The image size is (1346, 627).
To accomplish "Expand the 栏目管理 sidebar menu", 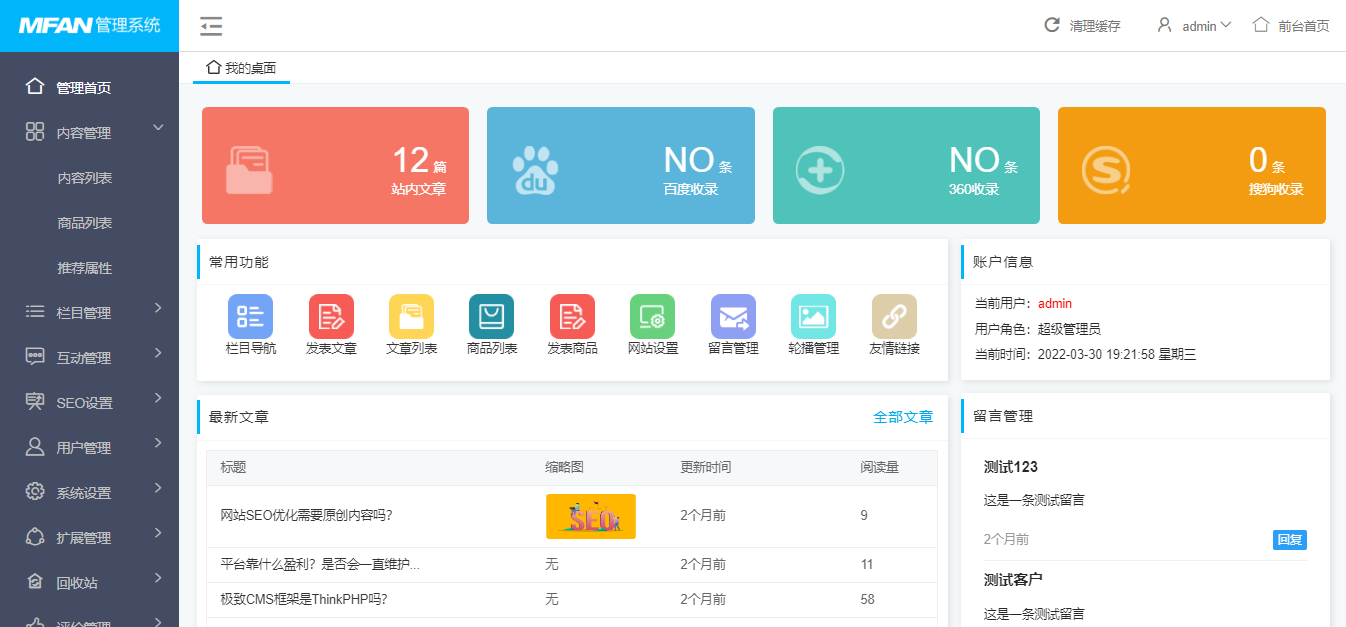I will (90, 313).
